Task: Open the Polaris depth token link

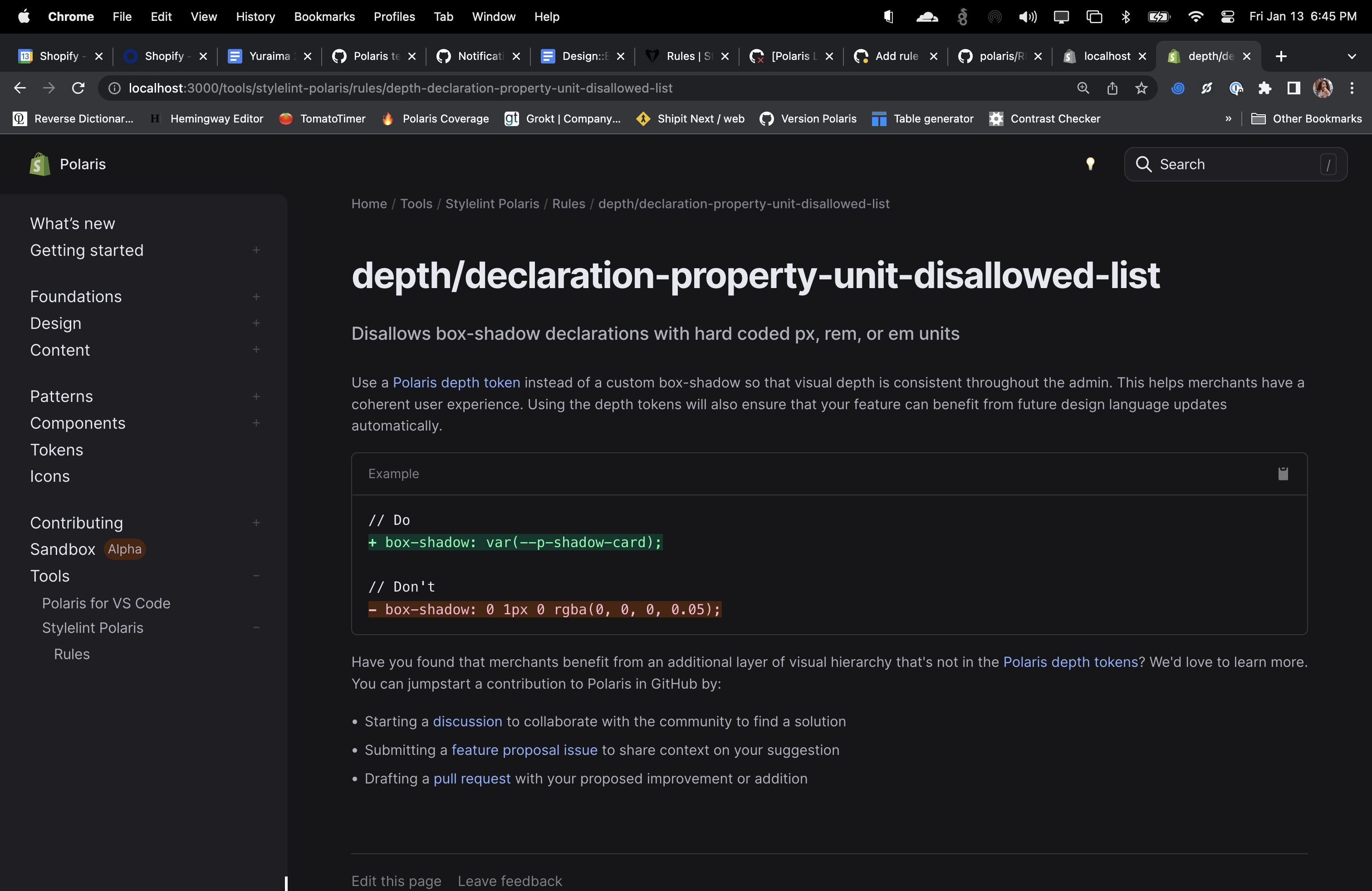Action: tap(456, 383)
